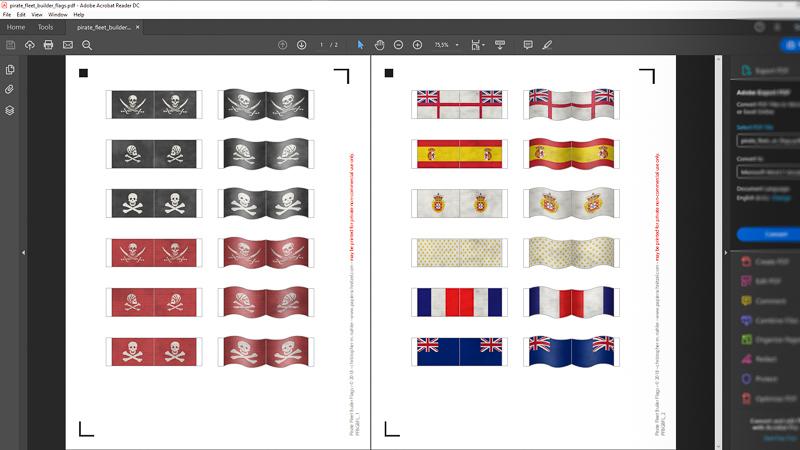Open the Find text magnifier tool

point(87,45)
